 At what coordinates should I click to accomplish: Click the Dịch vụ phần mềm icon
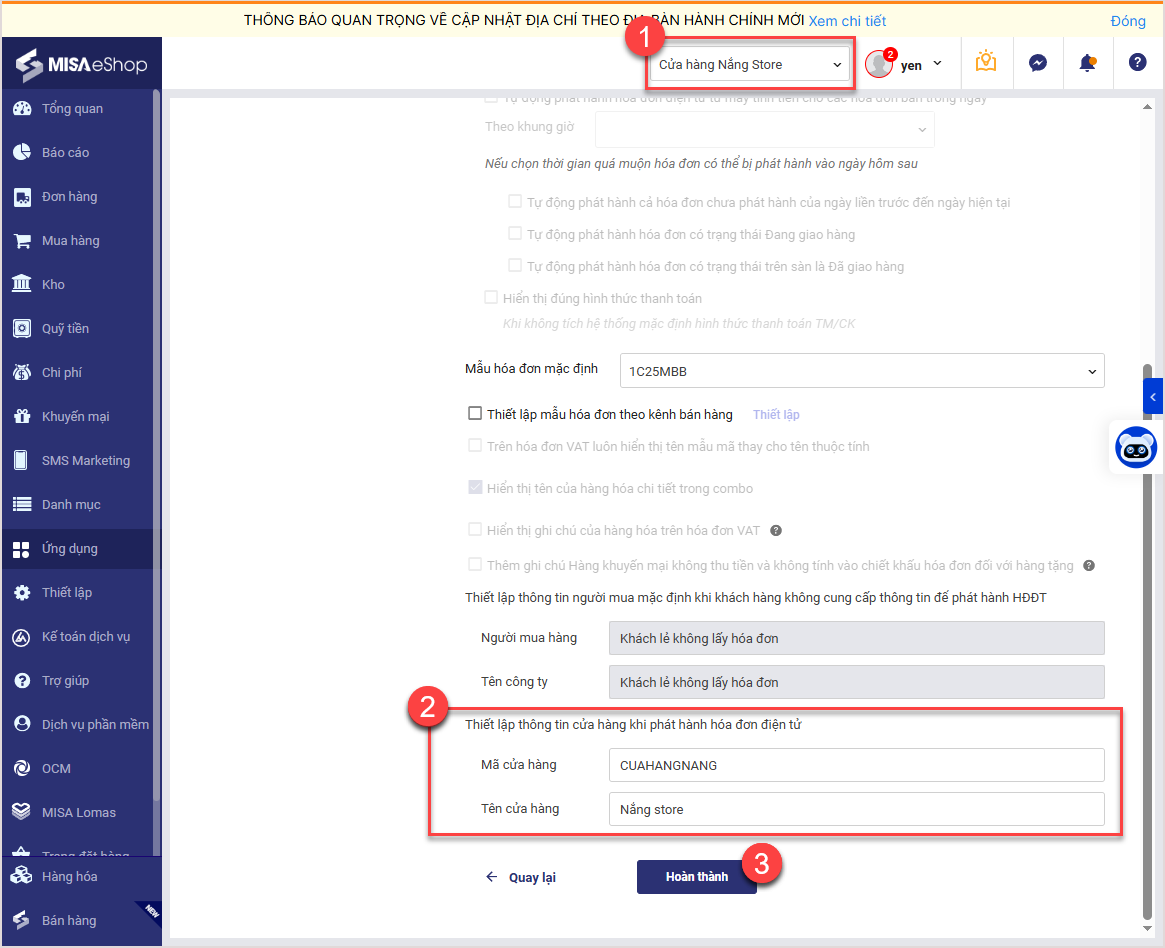click(22, 724)
